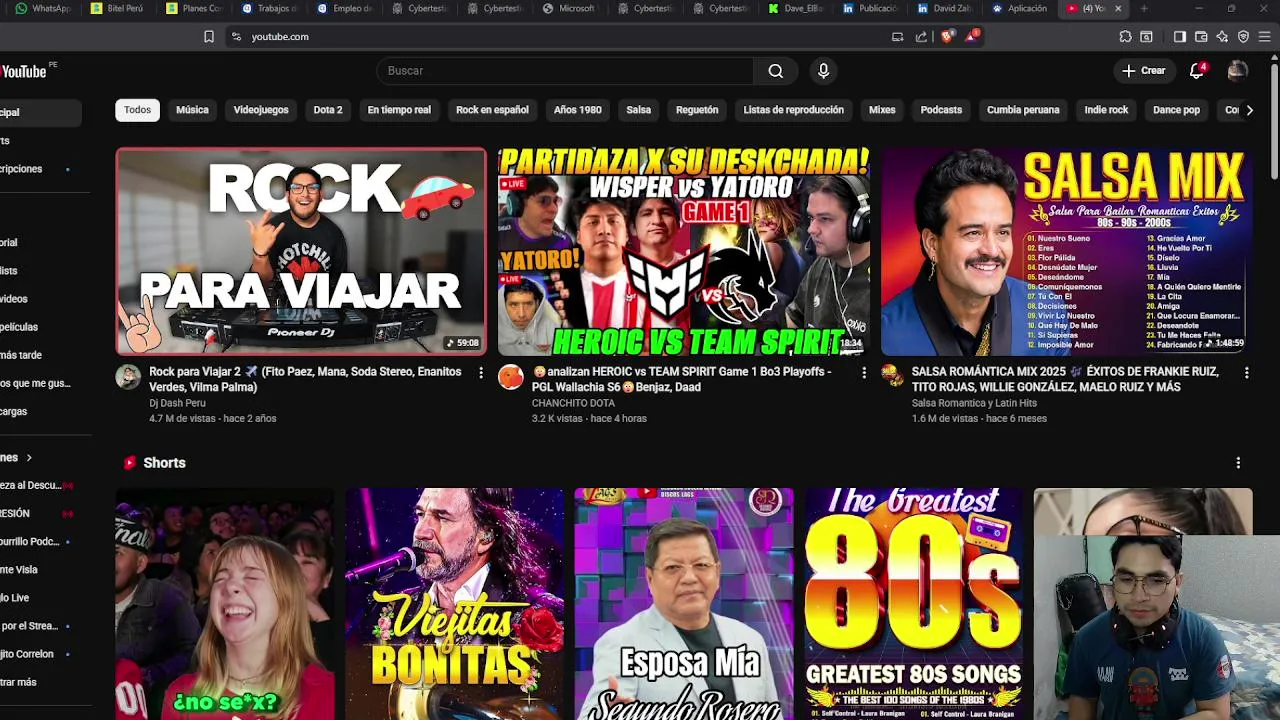The height and width of the screenshot is (720, 1280).
Task: Select the Todos filter chip
Action: pyautogui.click(x=137, y=110)
